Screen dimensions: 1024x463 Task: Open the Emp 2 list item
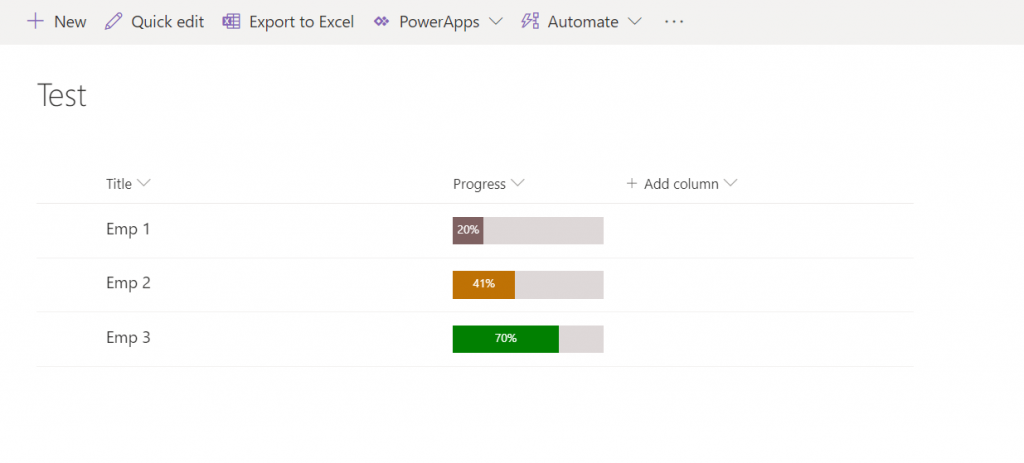pos(128,283)
